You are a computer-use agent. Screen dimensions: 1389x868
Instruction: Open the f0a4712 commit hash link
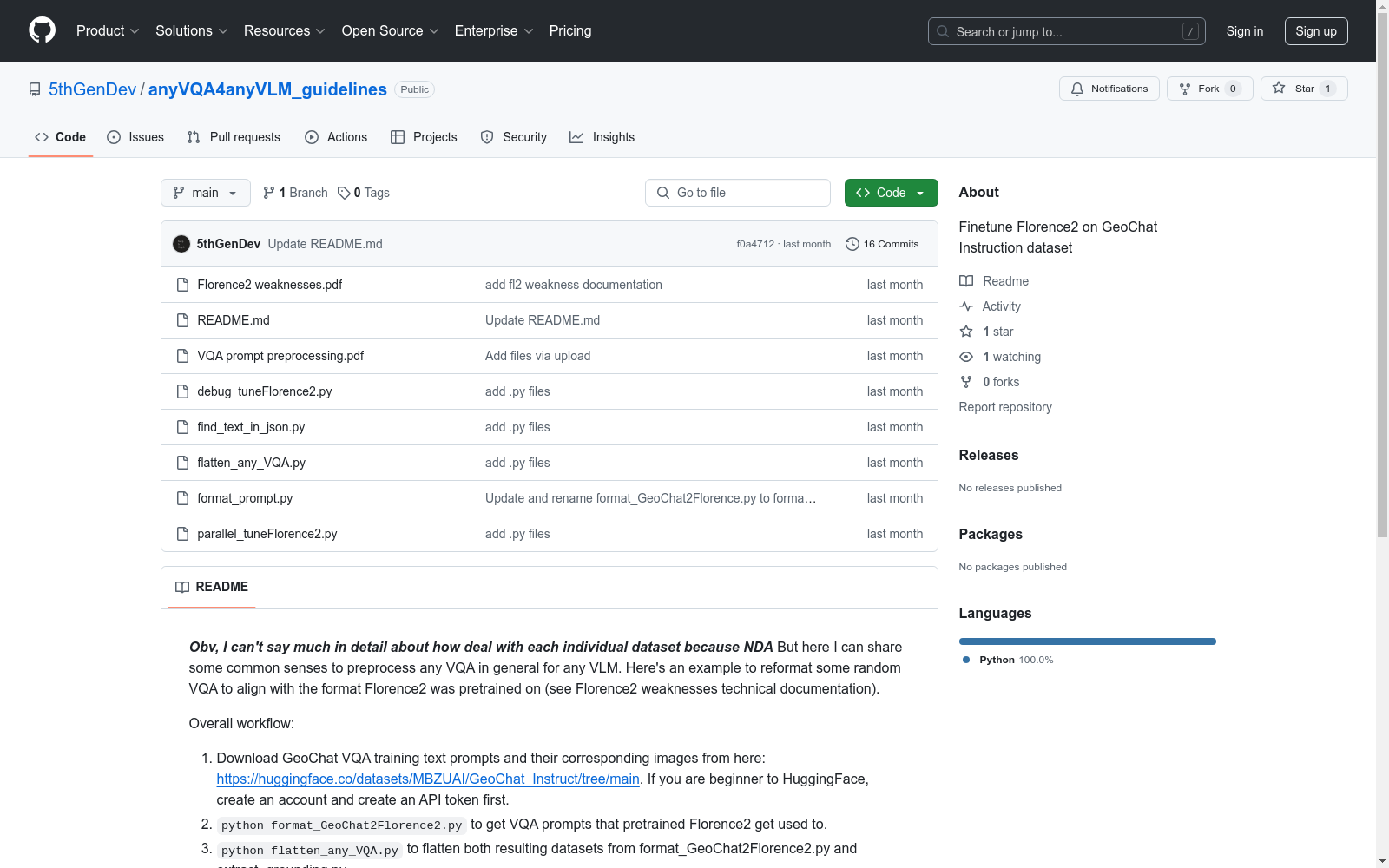pos(755,244)
